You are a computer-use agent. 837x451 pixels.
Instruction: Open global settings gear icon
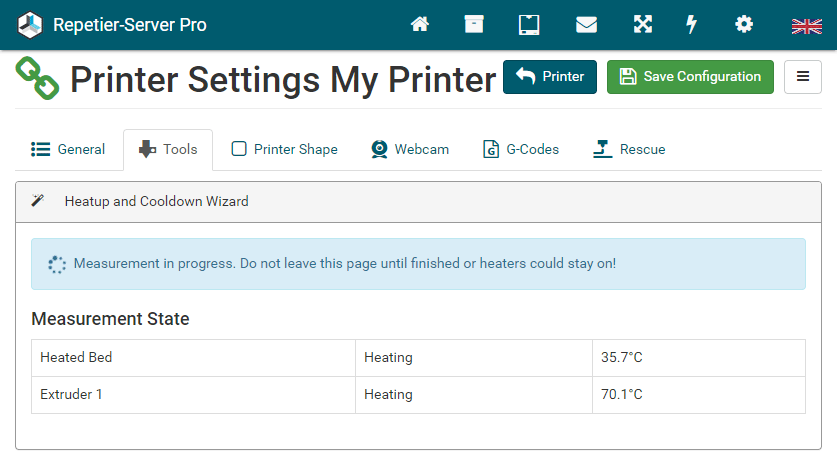pos(744,25)
